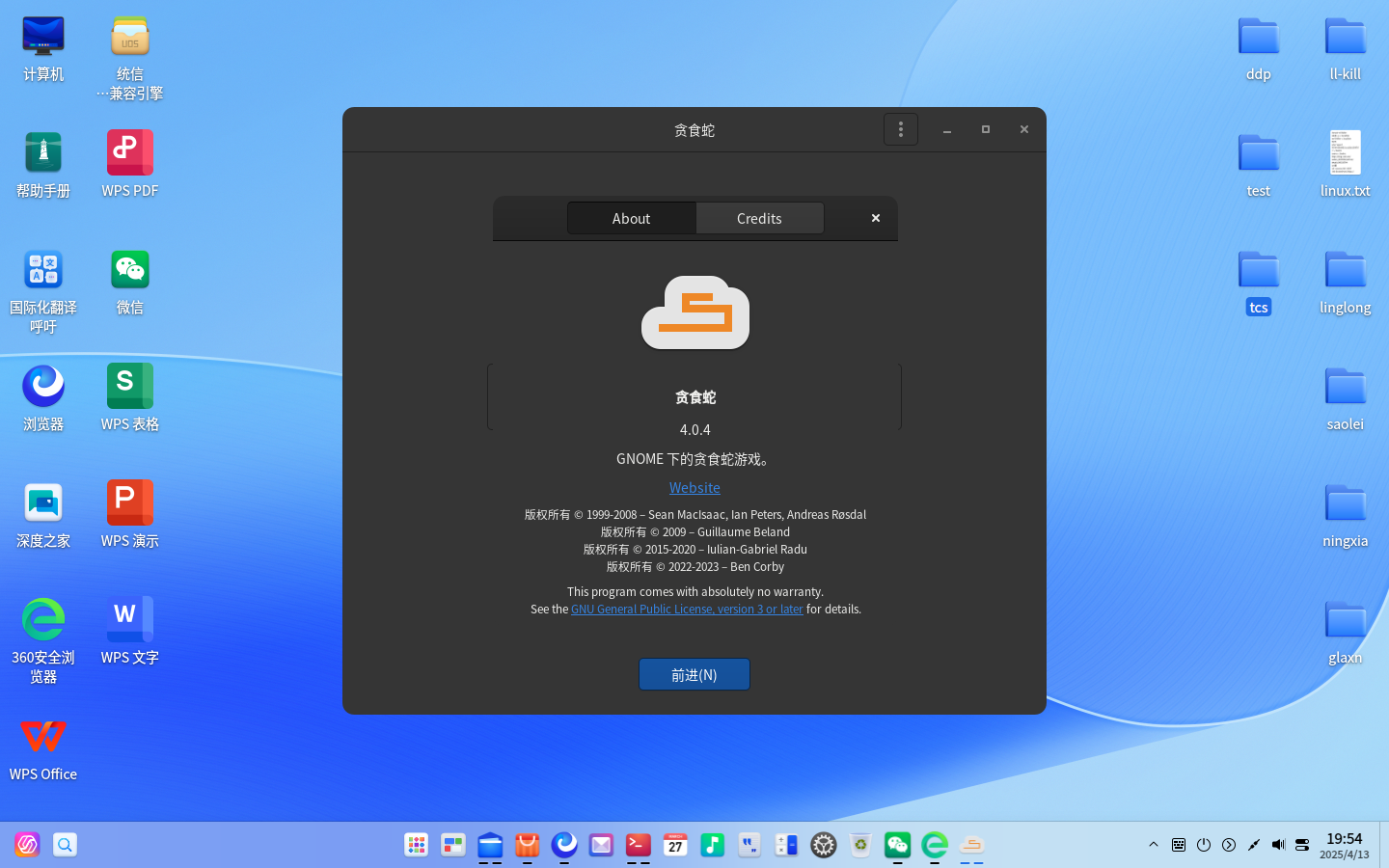Select the About tab
Image resolution: width=1389 pixels, height=868 pixels.
(x=632, y=218)
